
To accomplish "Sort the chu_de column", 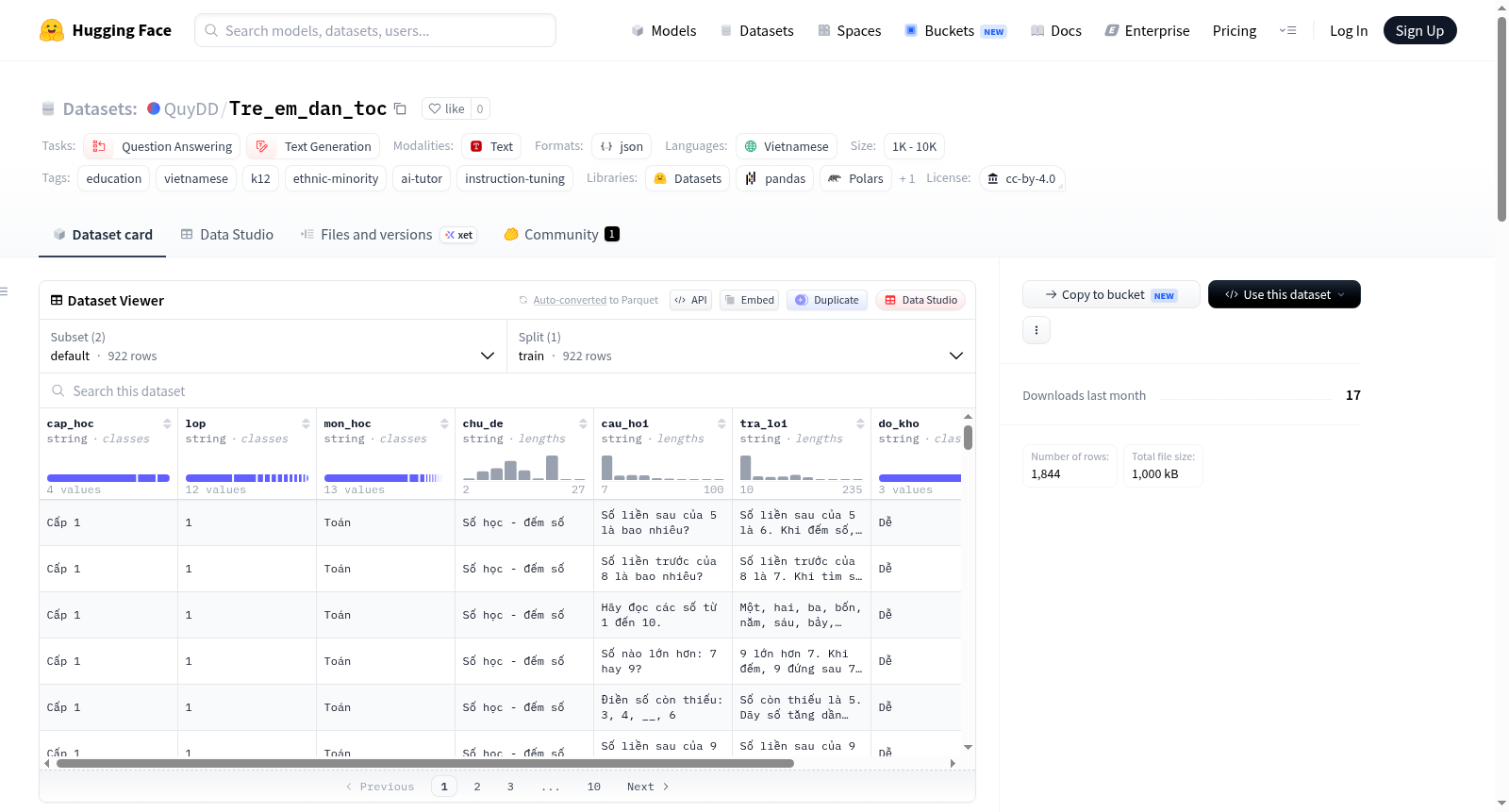I will 583,423.
